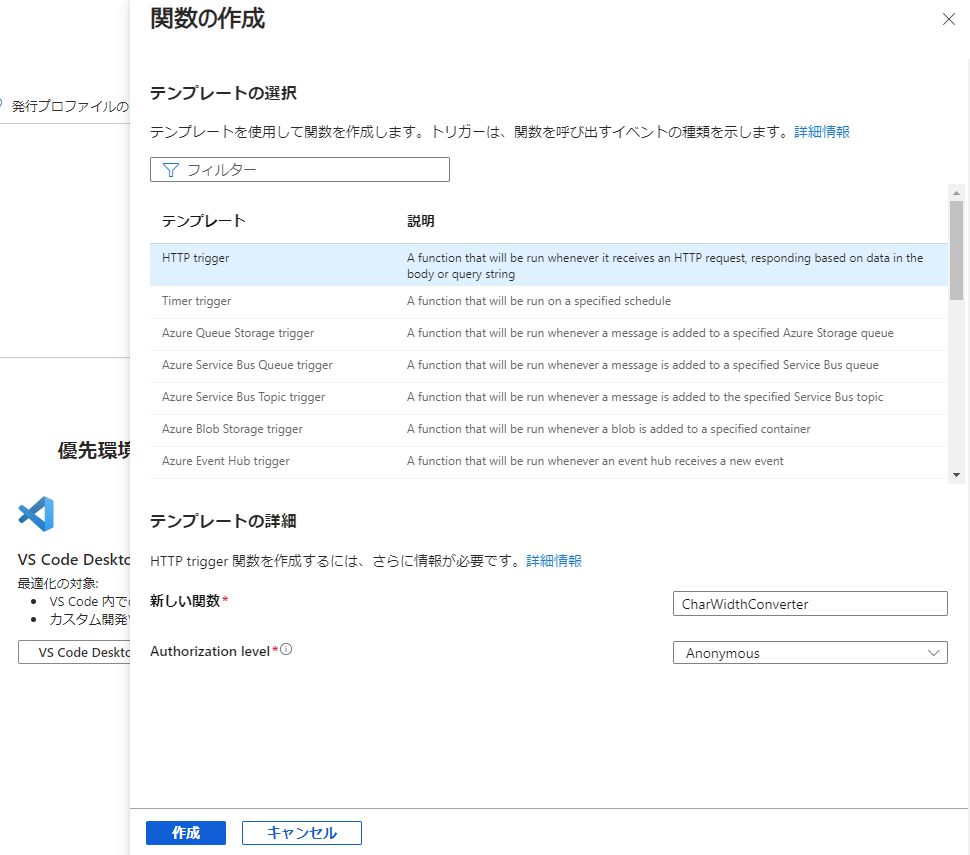
Task: Click the 新しい関数 name field
Action: click(x=810, y=604)
